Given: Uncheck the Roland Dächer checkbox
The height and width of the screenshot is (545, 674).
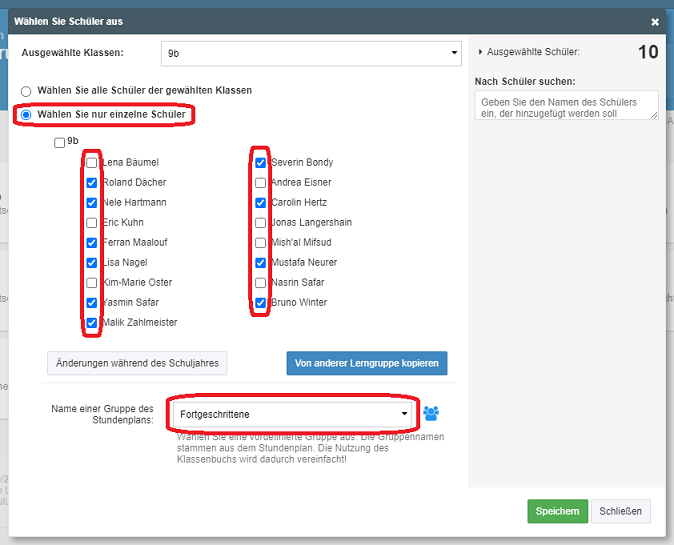Looking at the screenshot, I should tap(92, 182).
